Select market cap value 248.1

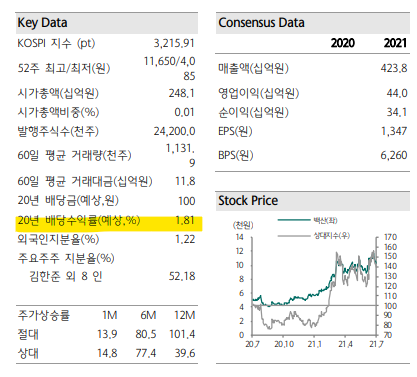click(x=181, y=93)
